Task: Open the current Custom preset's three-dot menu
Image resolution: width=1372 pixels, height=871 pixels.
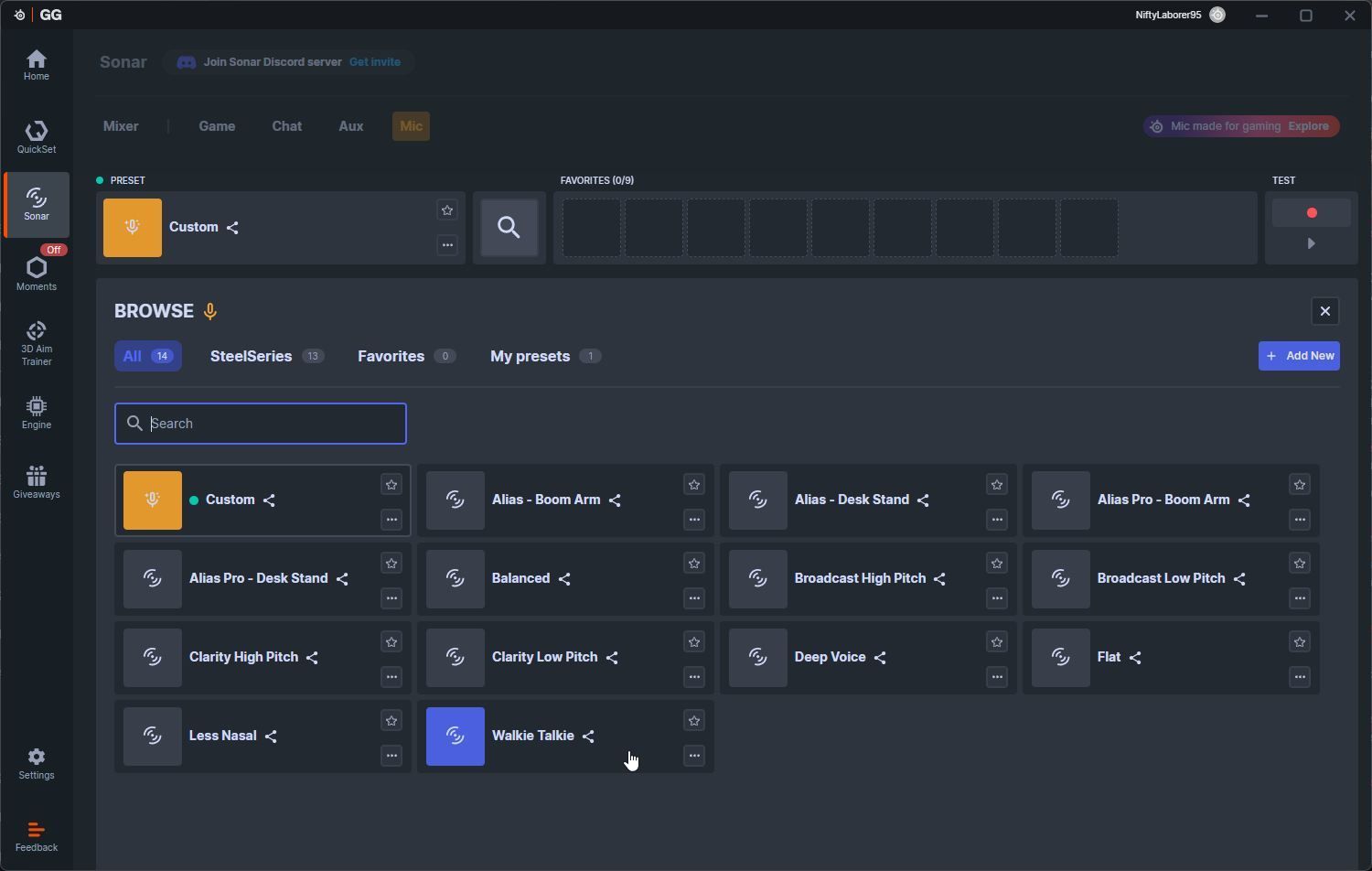Action: 447,245
